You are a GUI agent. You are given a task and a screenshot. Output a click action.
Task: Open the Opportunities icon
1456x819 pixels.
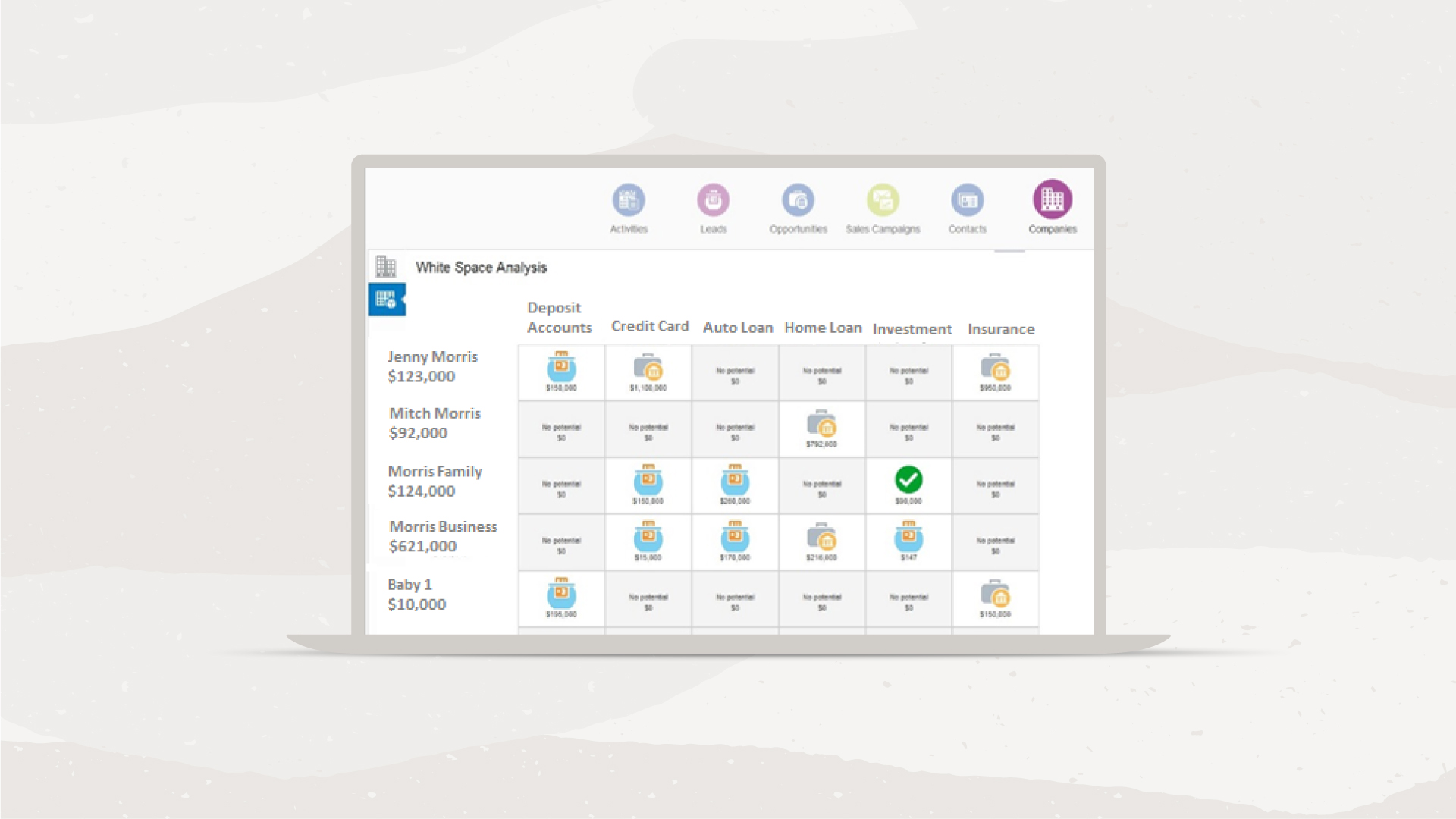click(x=798, y=200)
